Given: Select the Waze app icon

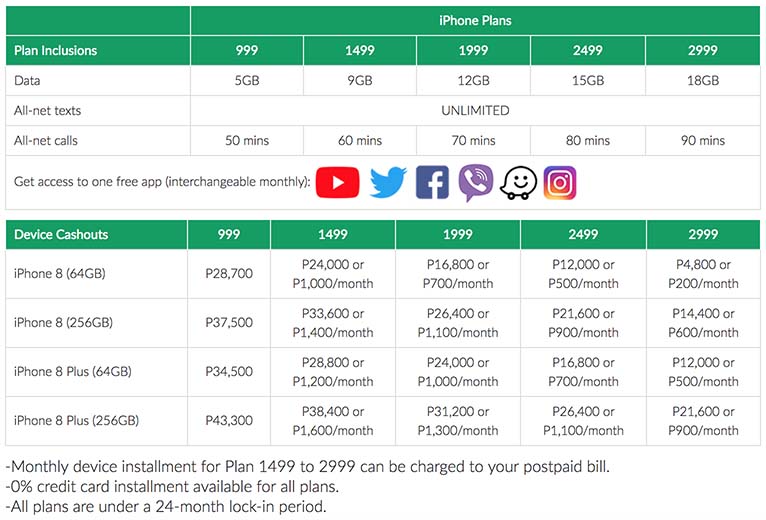Looking at the screenshot, I should pos(518,183).
